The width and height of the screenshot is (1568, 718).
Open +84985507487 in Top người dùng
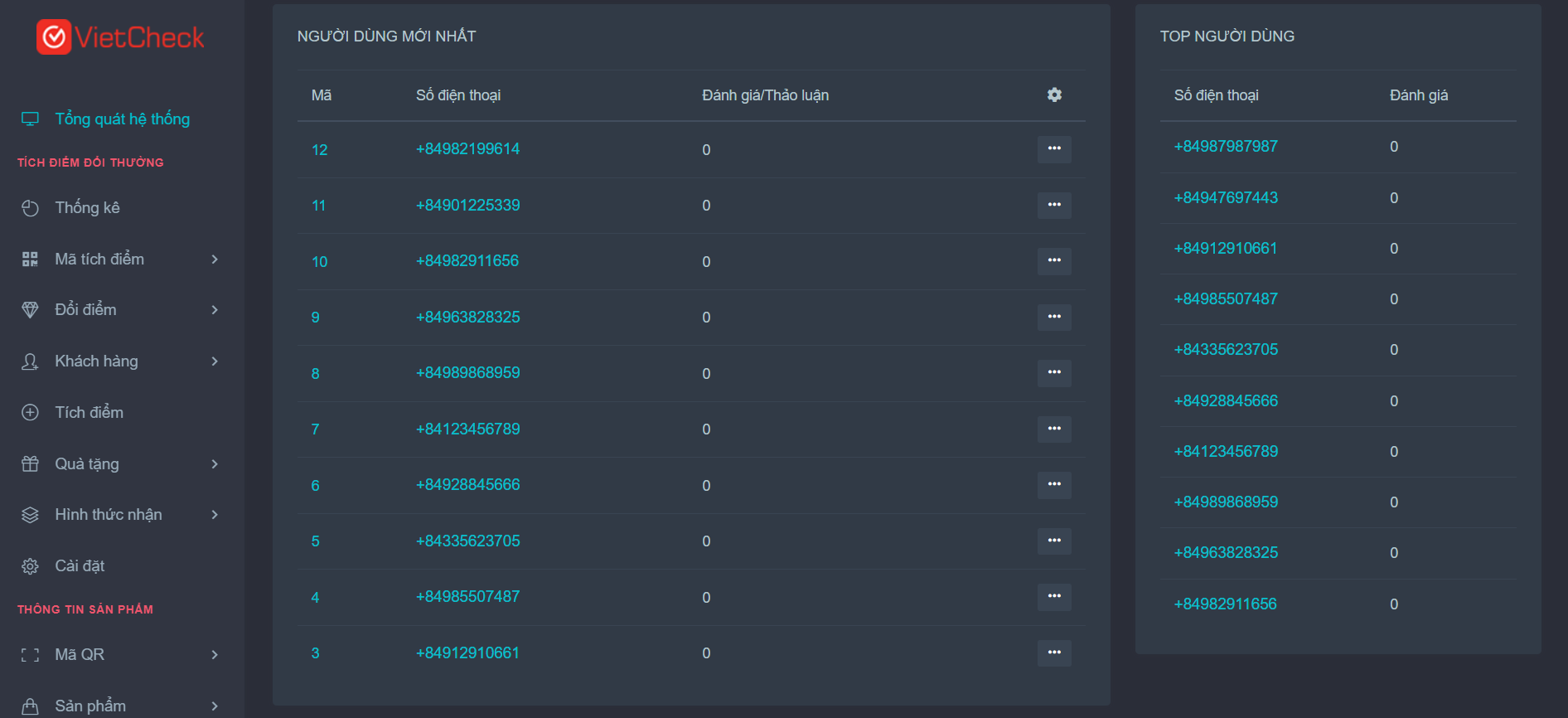[x=1226, y=299]
